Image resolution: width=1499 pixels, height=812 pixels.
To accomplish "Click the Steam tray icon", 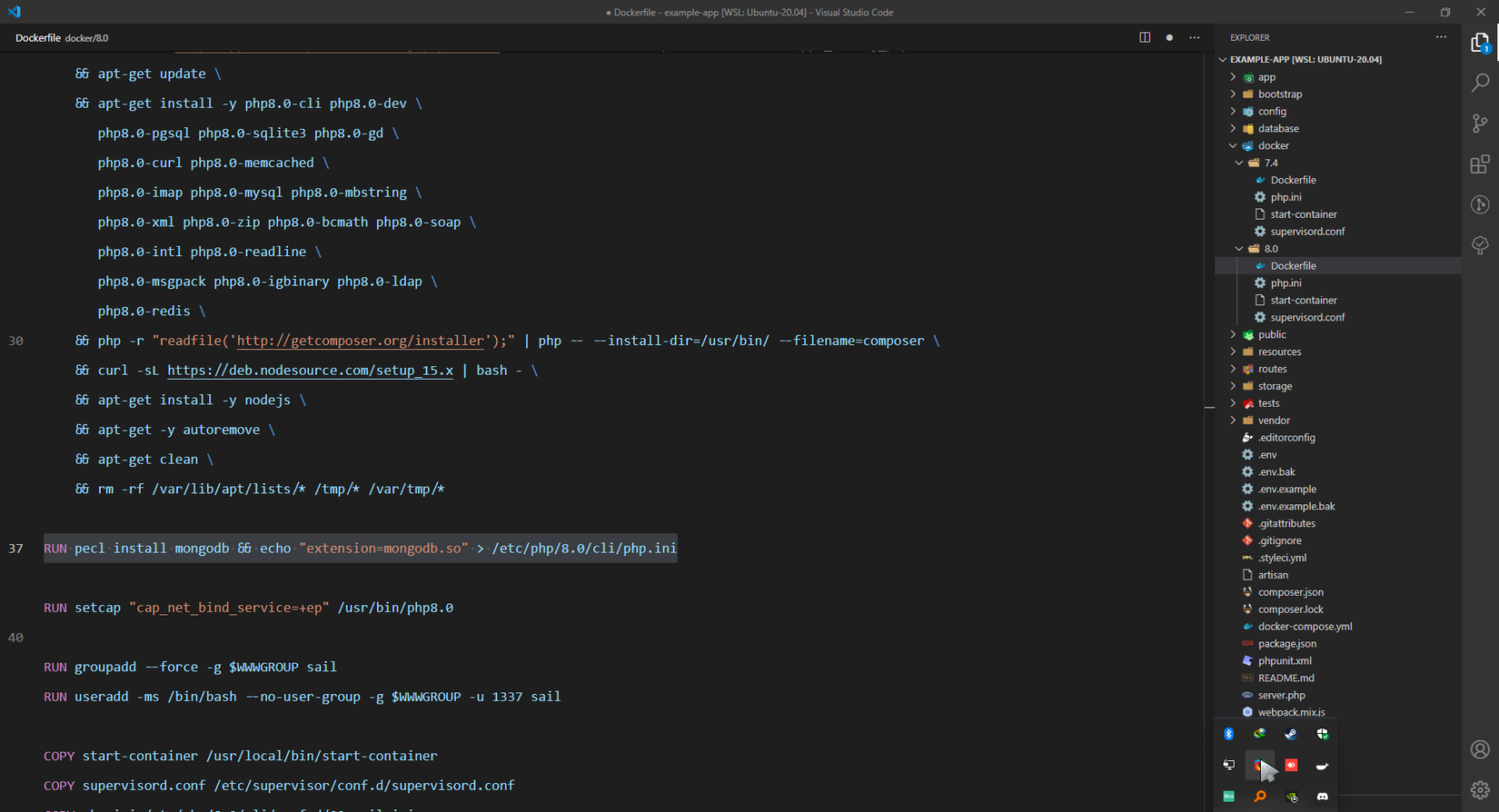I will [1291, 734].
